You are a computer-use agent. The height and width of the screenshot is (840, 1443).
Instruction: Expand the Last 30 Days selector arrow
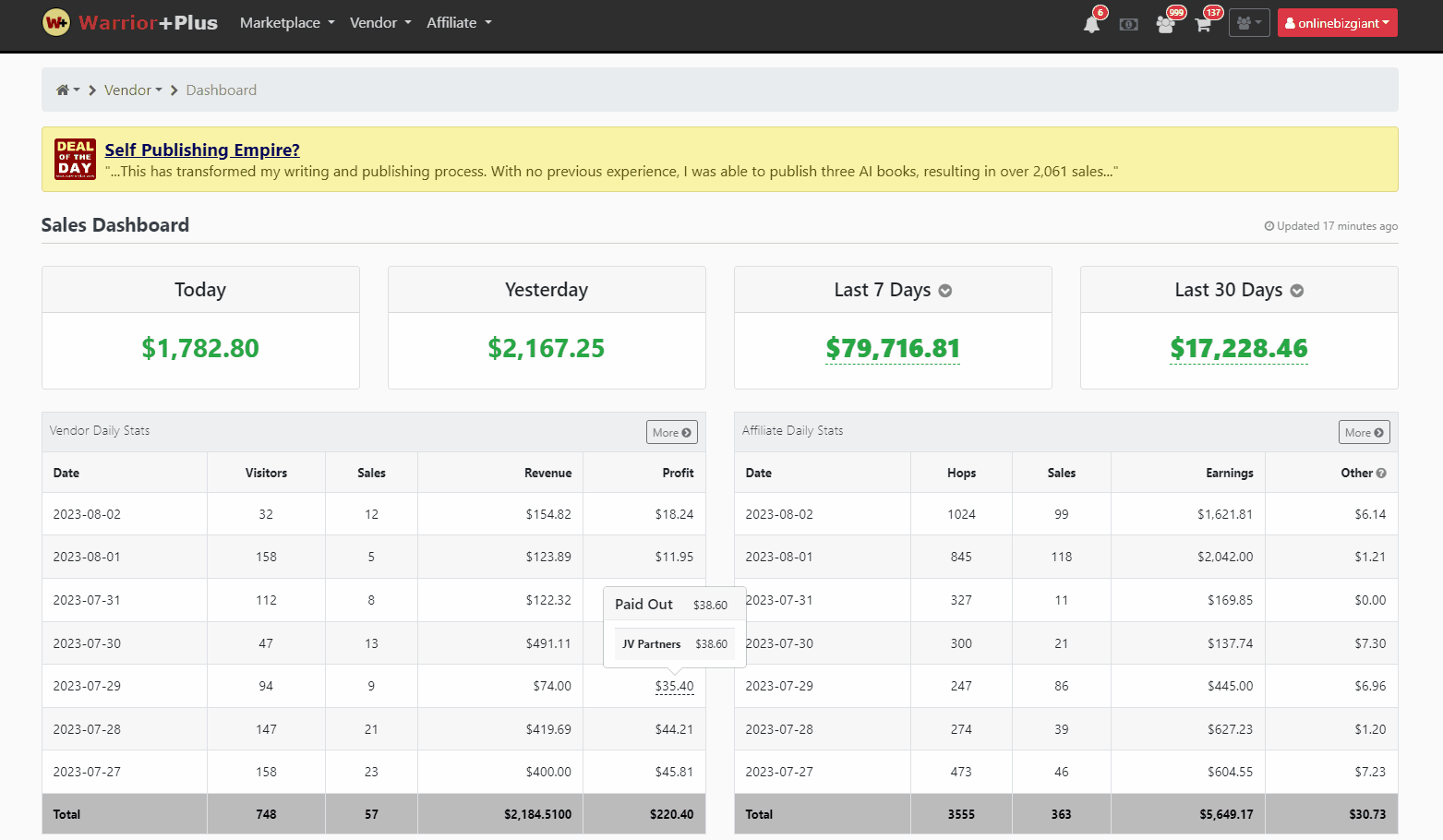[x=1297, y=291]
